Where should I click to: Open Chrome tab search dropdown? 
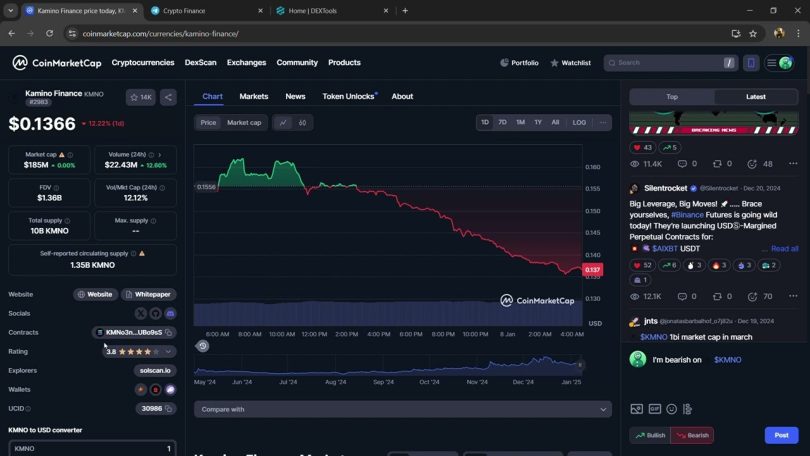10,10
